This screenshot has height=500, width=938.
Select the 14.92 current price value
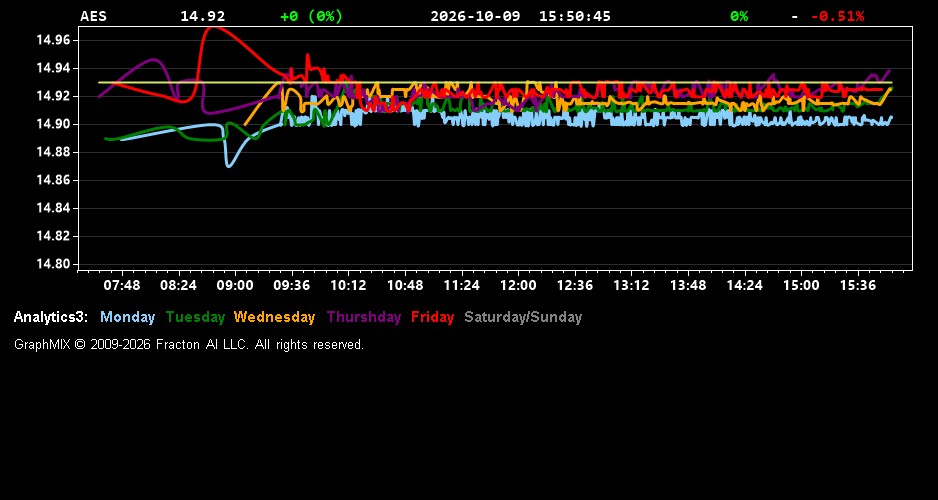[x=203, y=16]
